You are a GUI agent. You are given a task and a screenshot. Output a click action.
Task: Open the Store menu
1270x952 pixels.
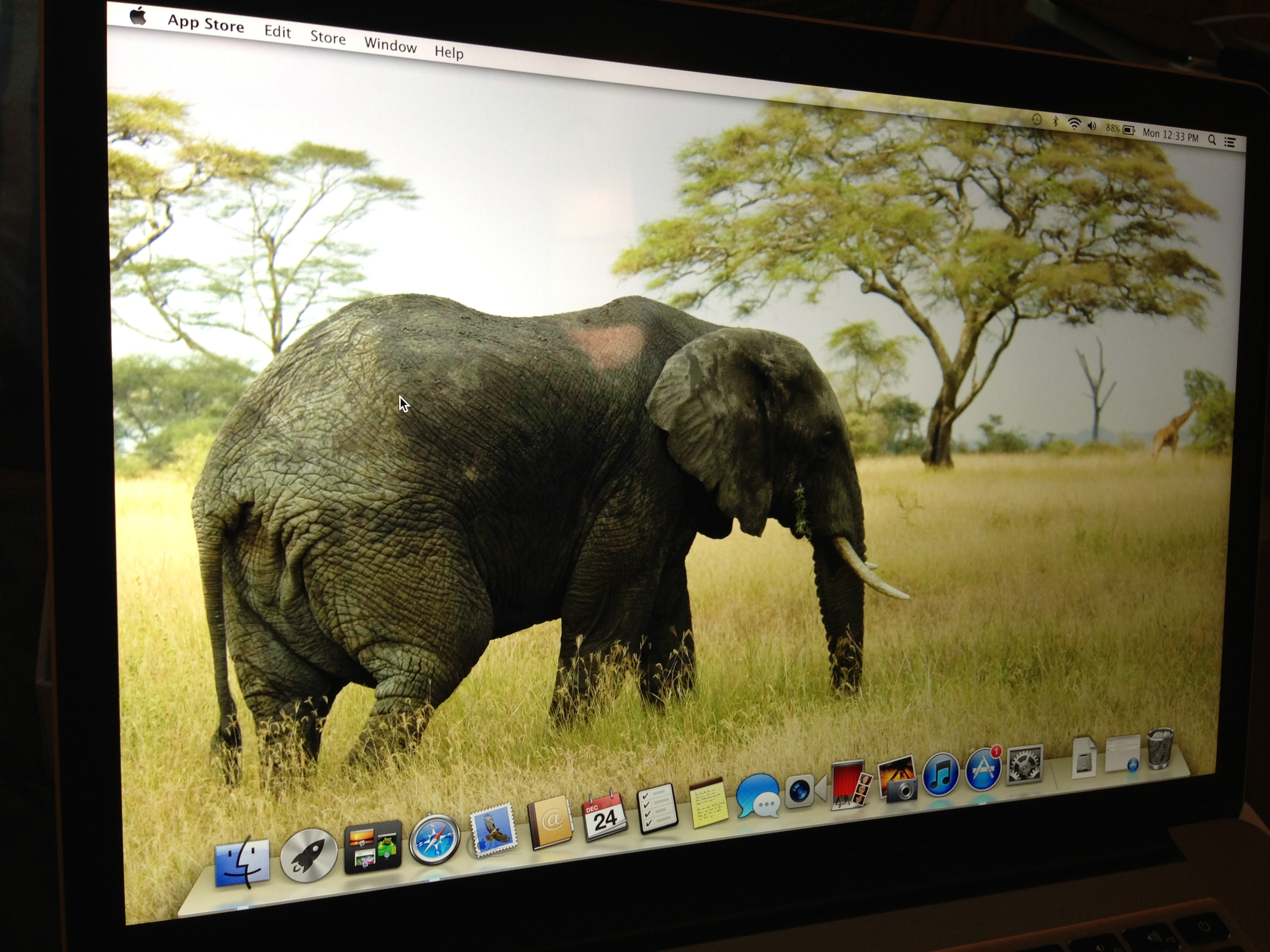tap(328, 37)
